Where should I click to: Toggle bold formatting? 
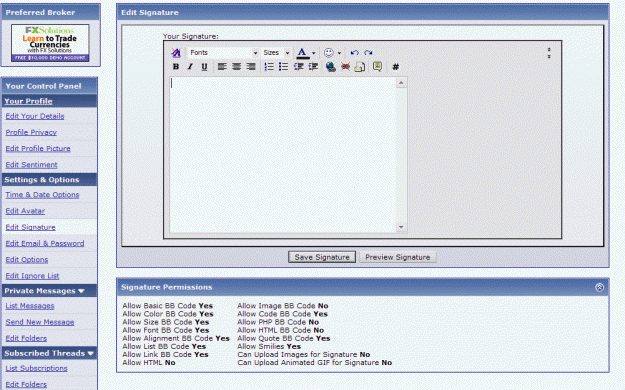pyautogui.click(x=176, y=67)
